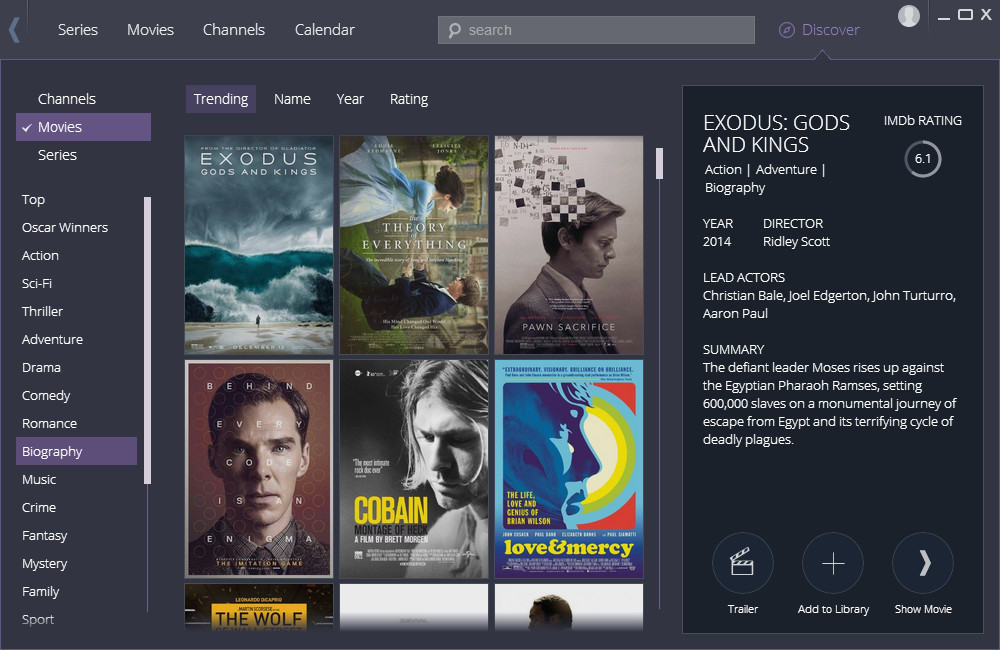Filter by Sci-Fi genre
Viewport: 1000px width, 650px height.
coord(37,284)
